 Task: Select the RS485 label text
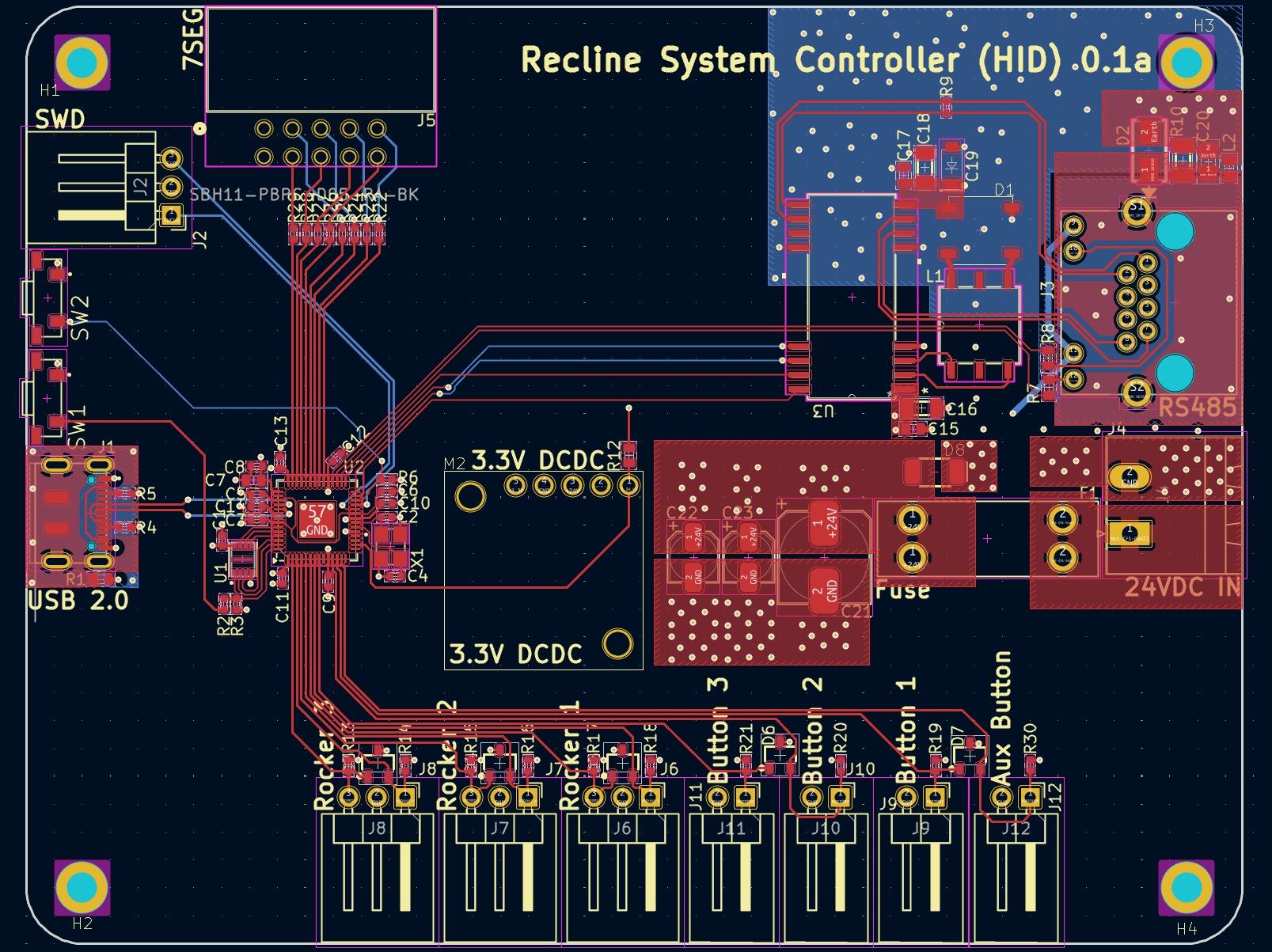click(x=1197, y=408)
